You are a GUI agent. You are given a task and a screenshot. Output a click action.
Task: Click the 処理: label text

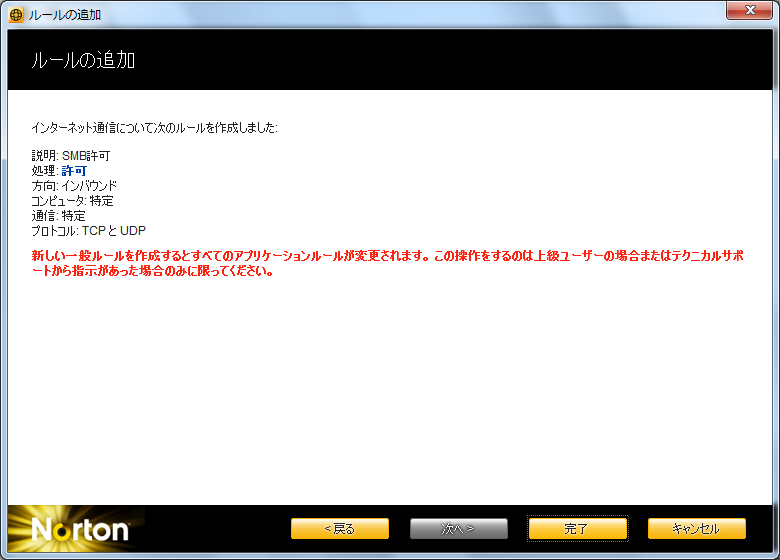(45, 171)
